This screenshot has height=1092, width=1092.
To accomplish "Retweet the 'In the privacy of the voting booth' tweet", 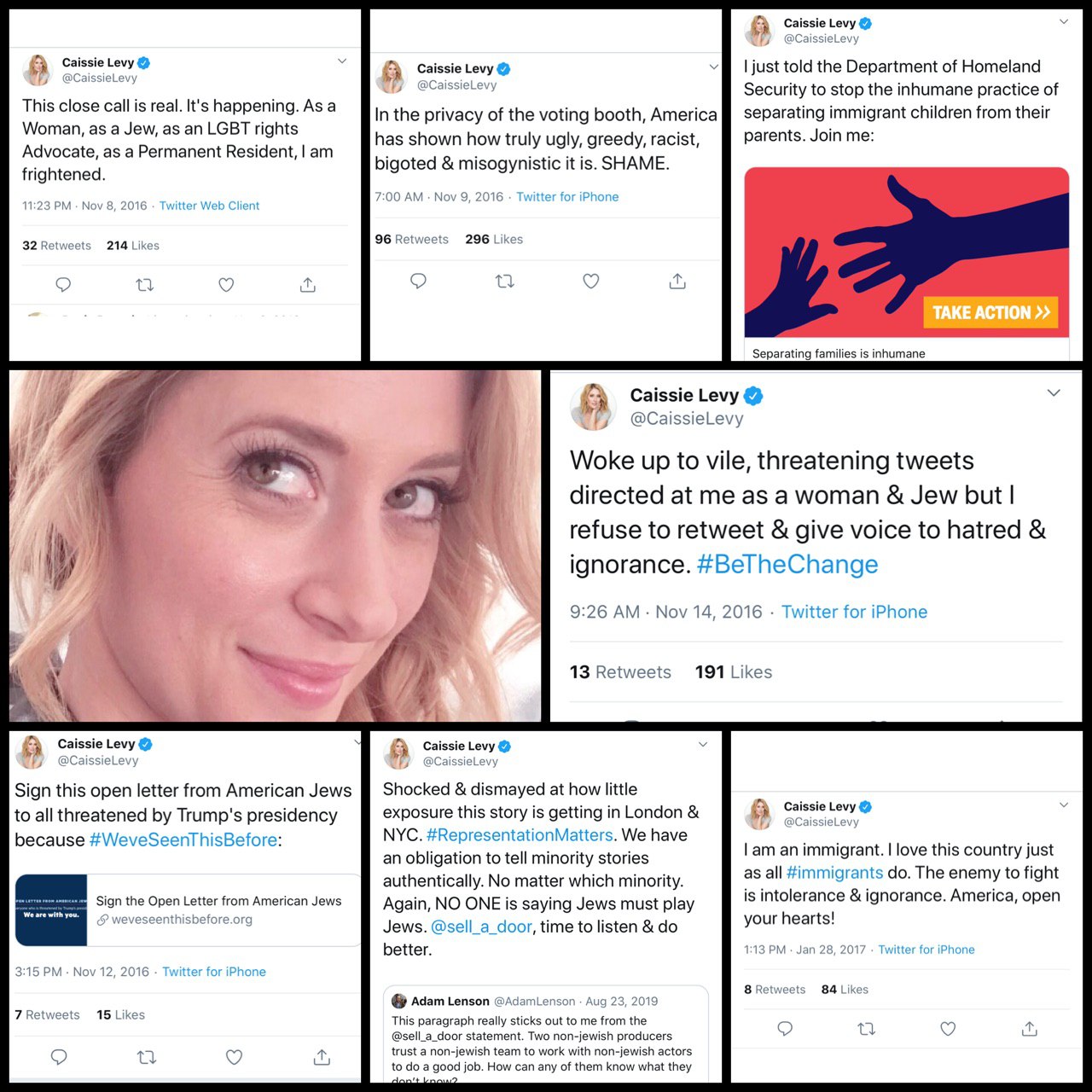I will click(505, 281).
